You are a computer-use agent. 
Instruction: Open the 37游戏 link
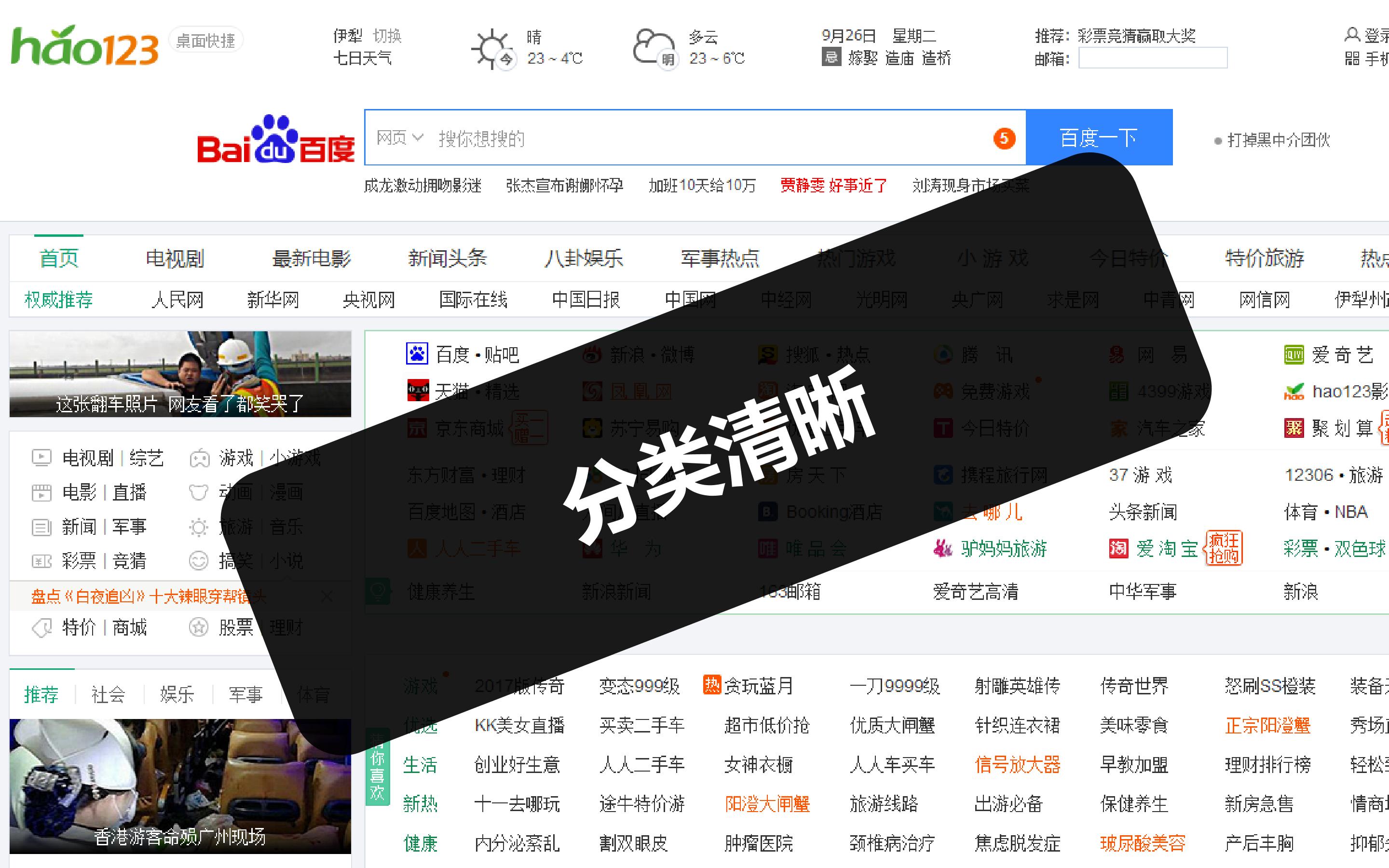tap(1141, 475)
